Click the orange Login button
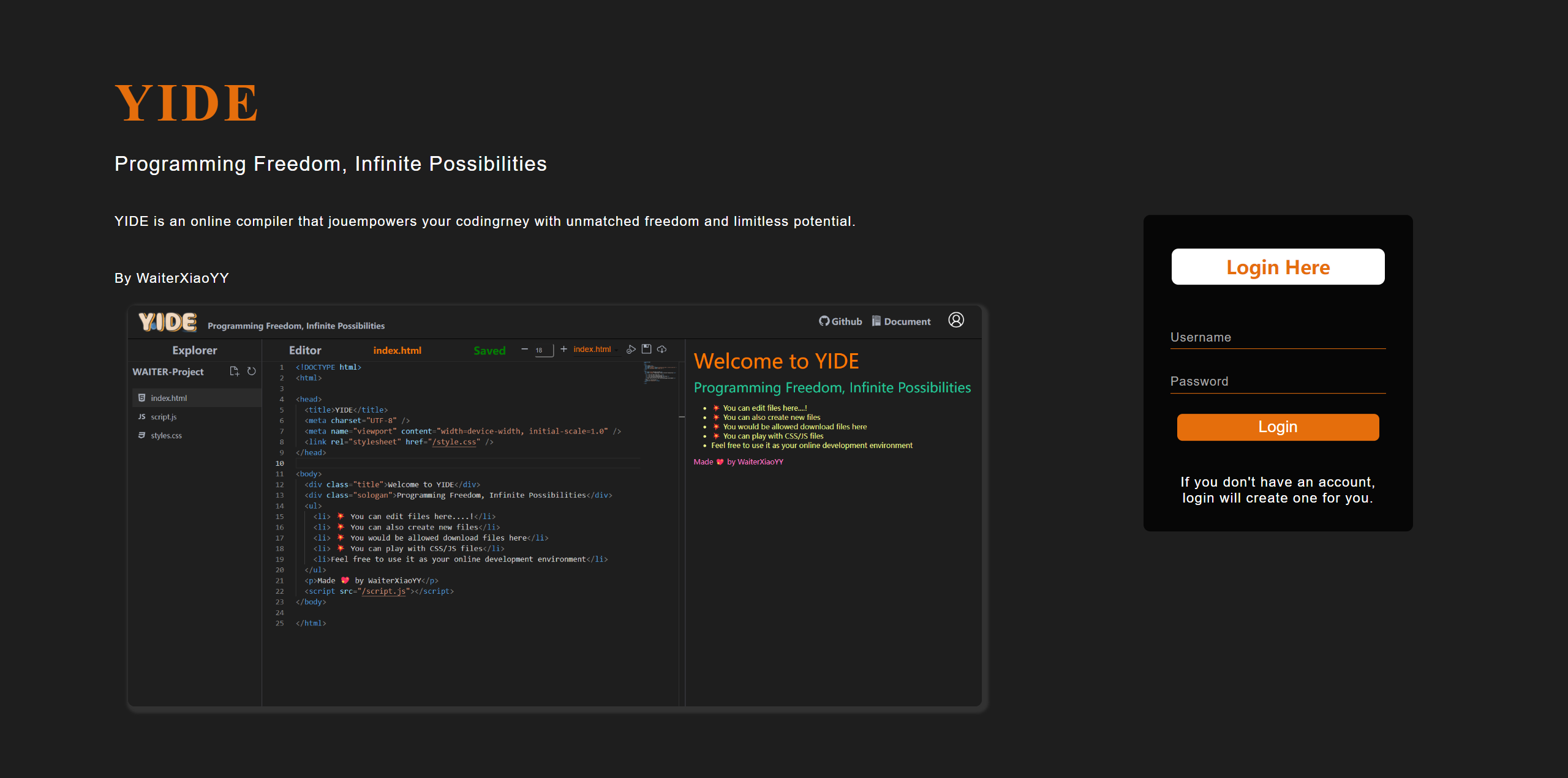The image size is (1568, 778). pos(1278,427)
